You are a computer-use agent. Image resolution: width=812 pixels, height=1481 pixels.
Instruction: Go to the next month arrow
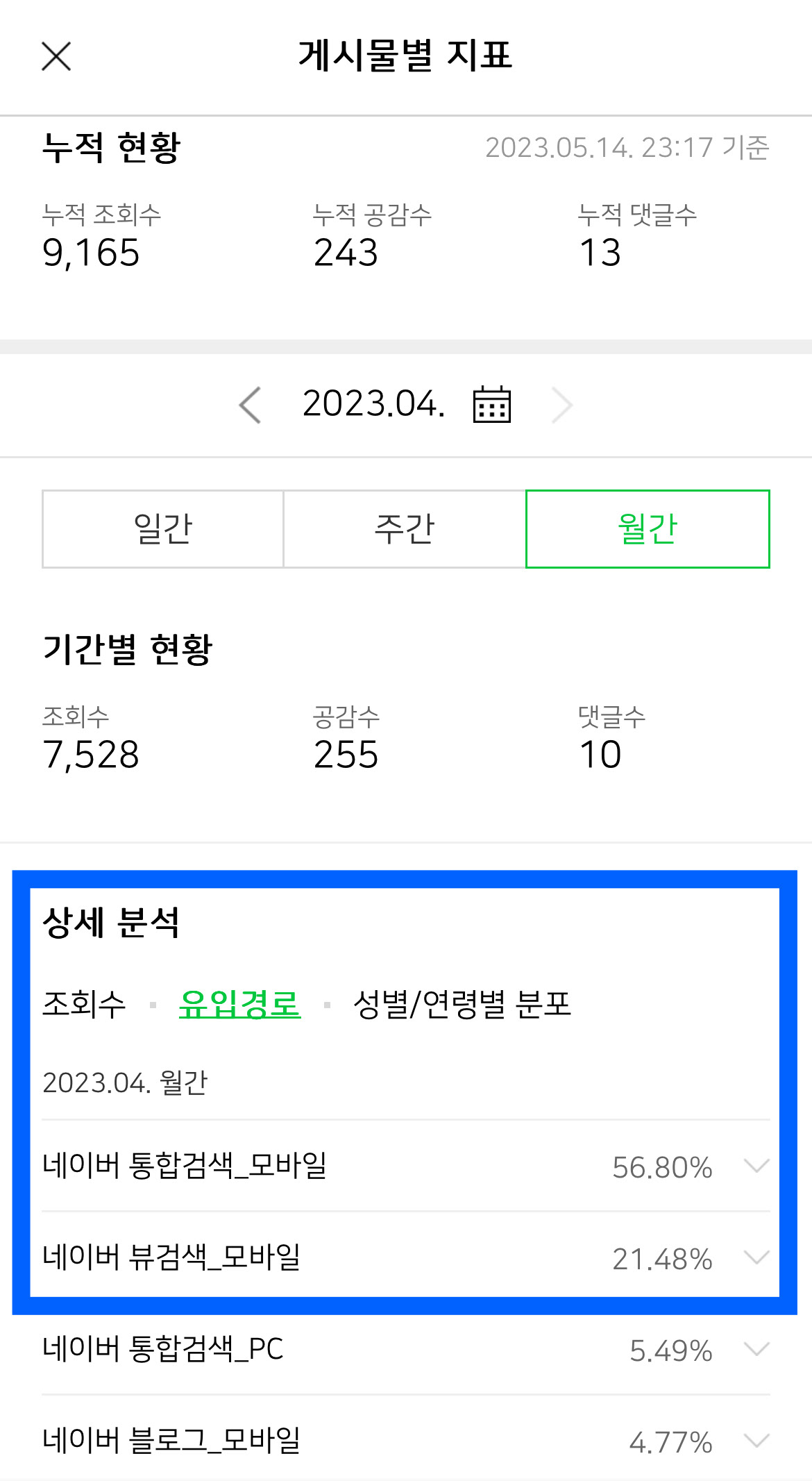point(561,405)
